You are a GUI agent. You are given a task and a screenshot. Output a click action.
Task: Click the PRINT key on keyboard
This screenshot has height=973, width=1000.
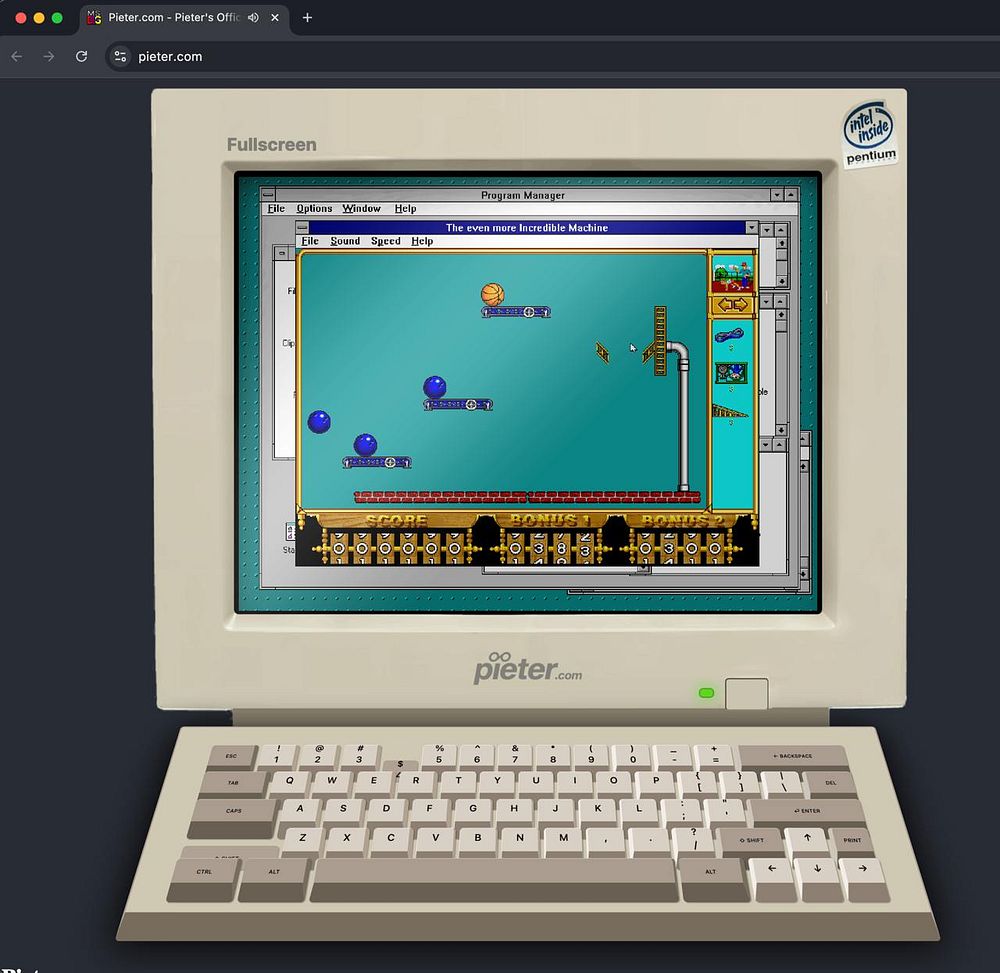tap(852, 840)
